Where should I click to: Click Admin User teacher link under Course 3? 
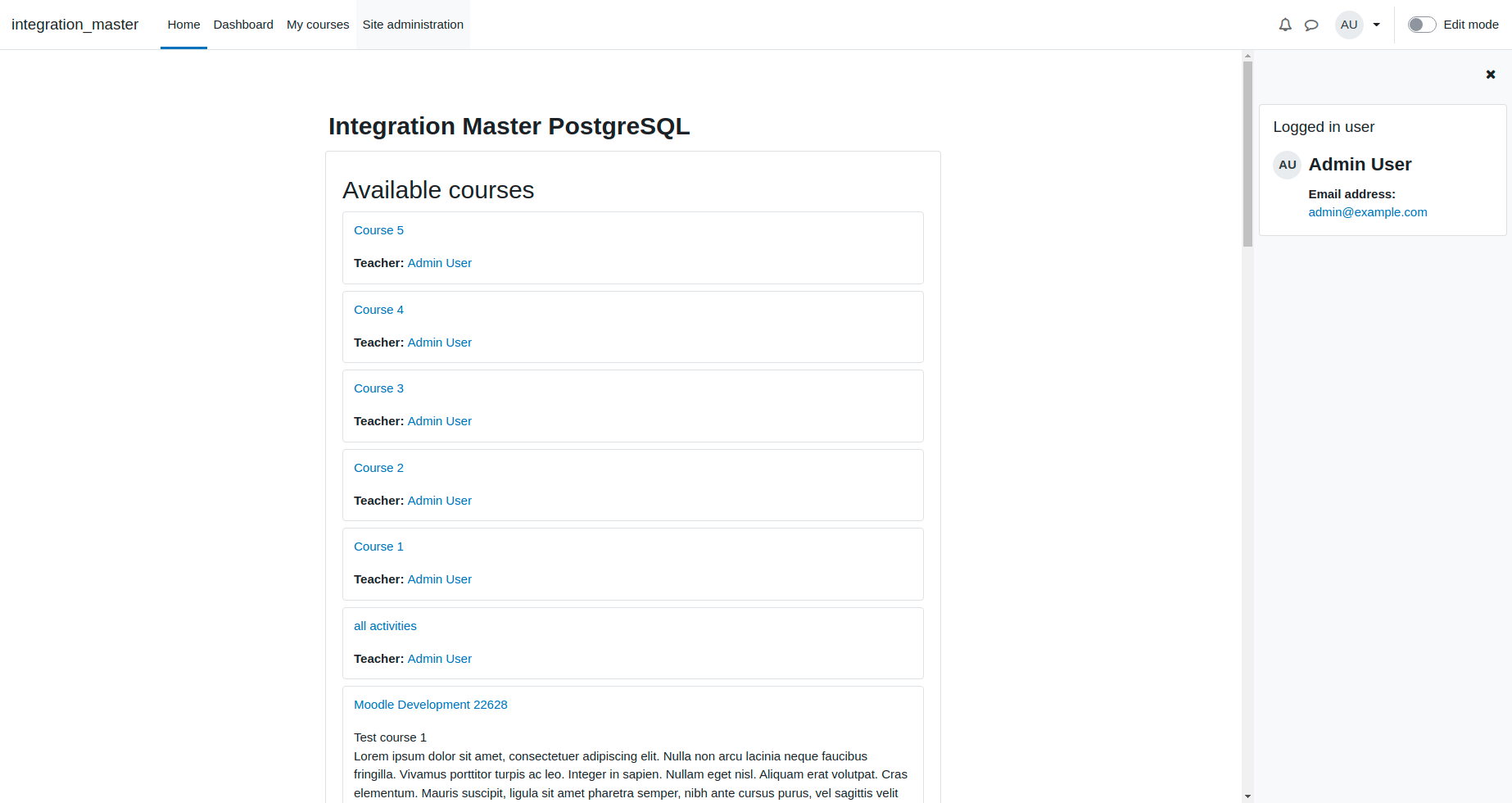click(x=440, y=421)
